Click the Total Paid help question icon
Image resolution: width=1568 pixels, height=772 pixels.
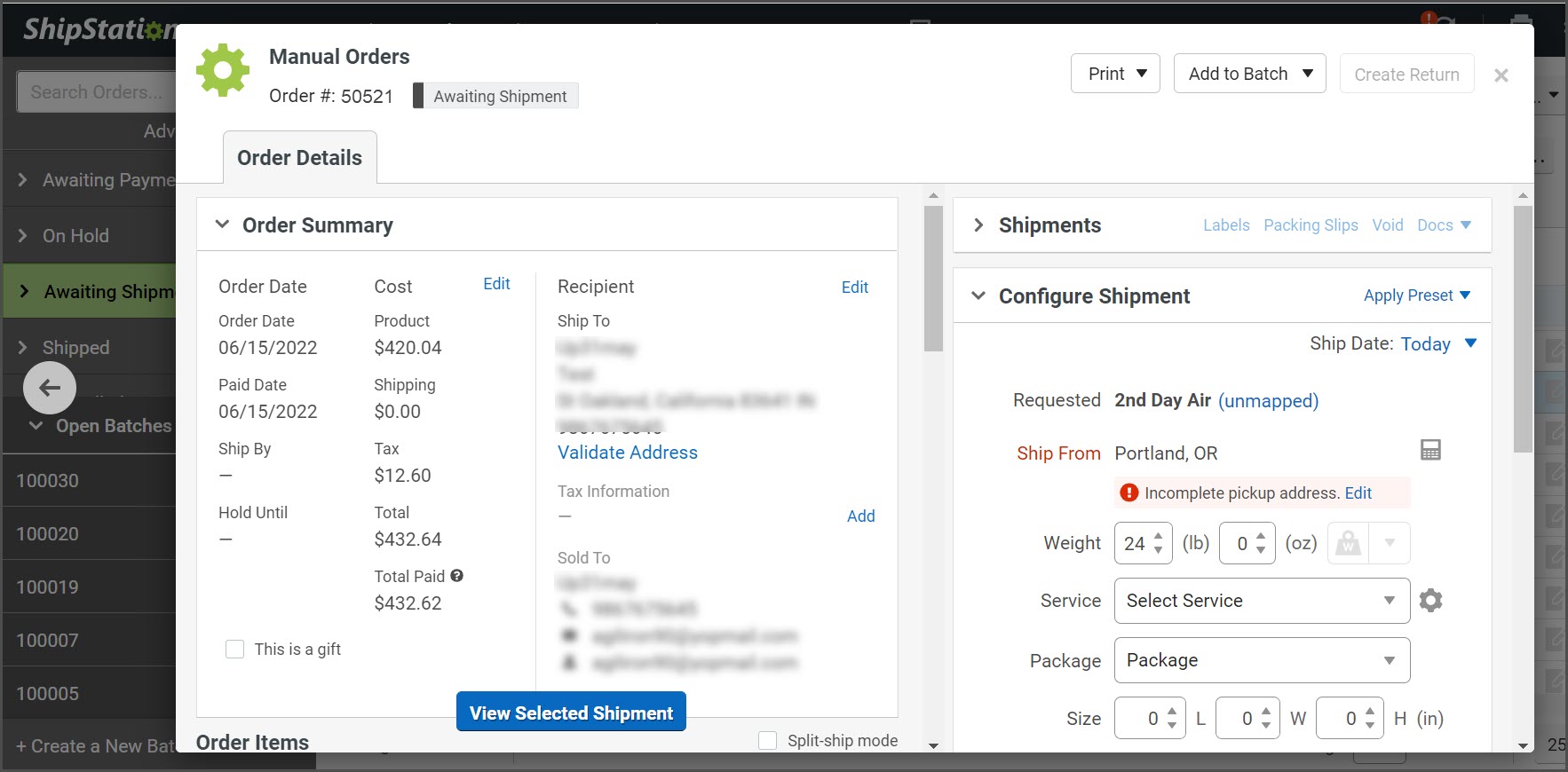pos(456,576)
